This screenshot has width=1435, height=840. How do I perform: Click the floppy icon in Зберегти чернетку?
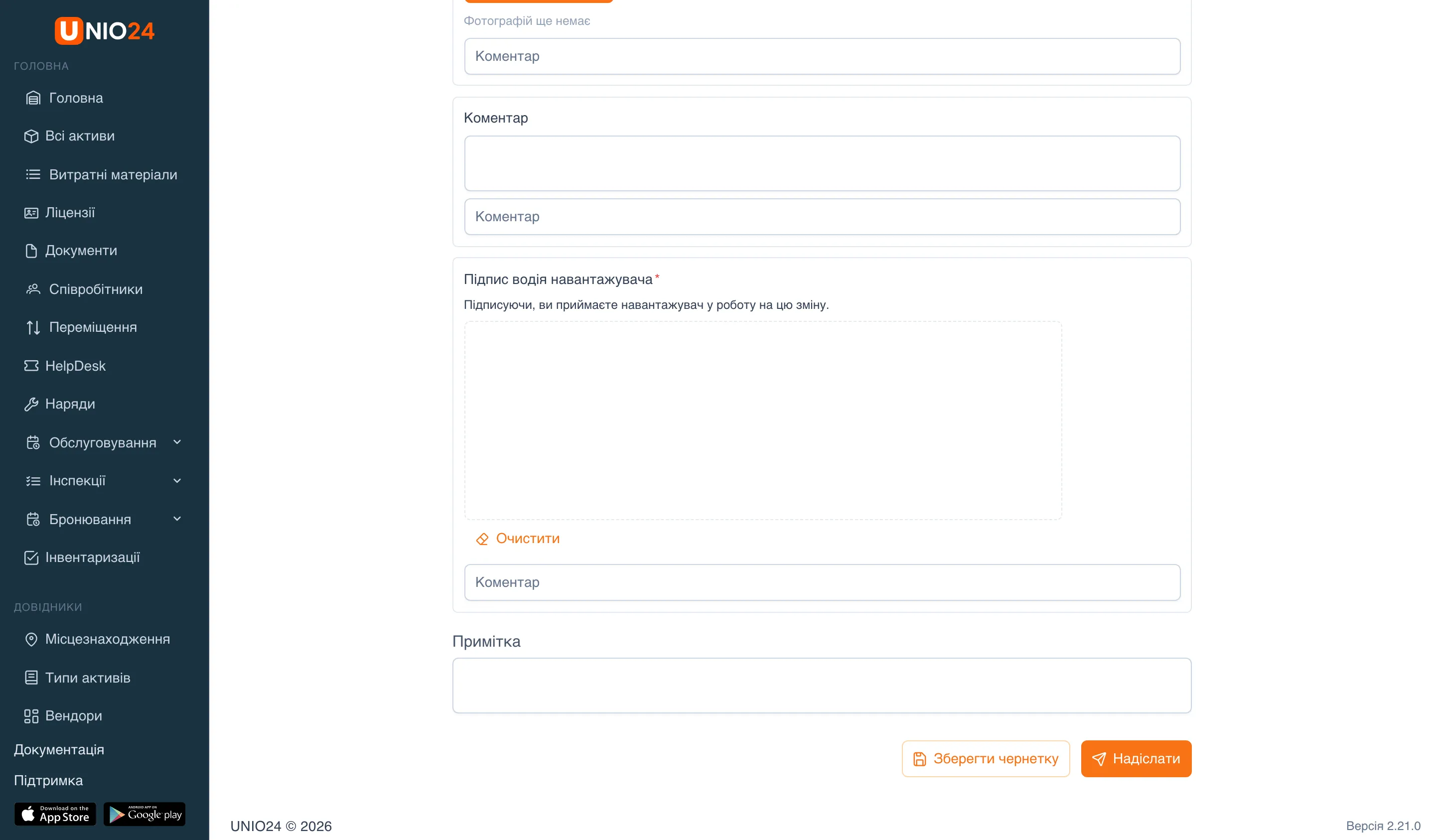pyautogui.click(x=920, y=759)
